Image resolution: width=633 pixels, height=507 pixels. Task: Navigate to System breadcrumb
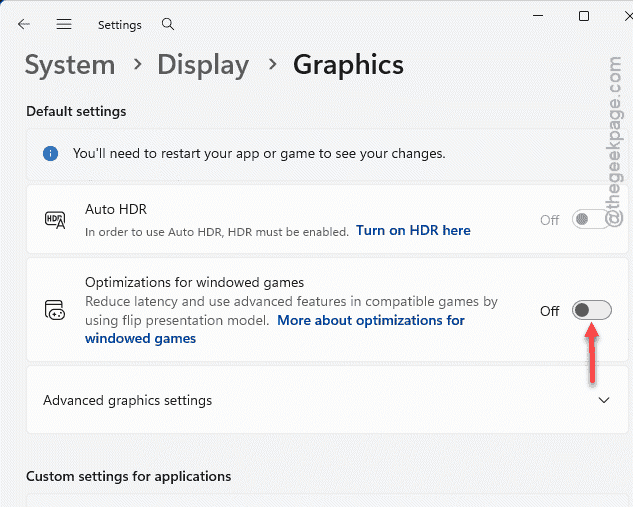coord(70,65)
